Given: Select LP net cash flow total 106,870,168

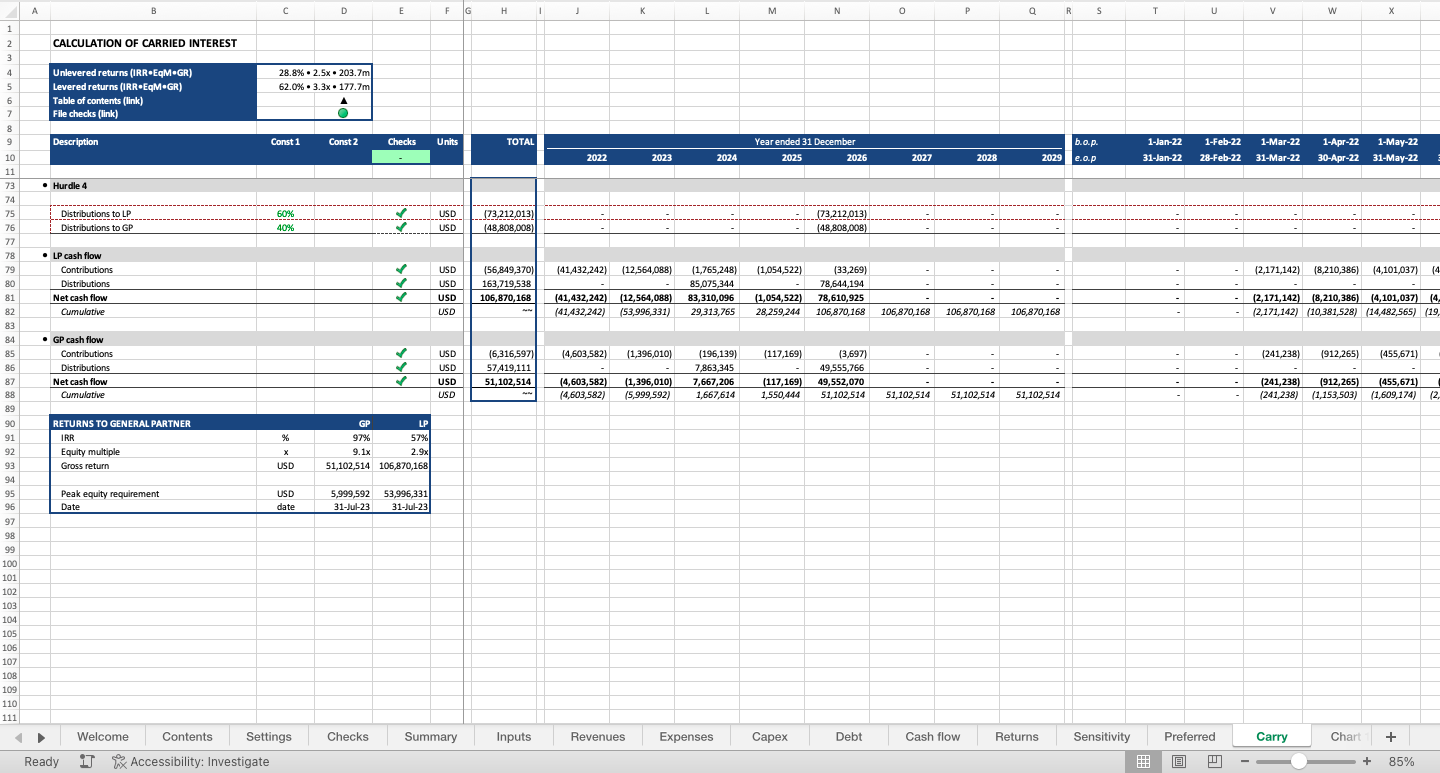Looking at the screenshot, I should point(504,298).
